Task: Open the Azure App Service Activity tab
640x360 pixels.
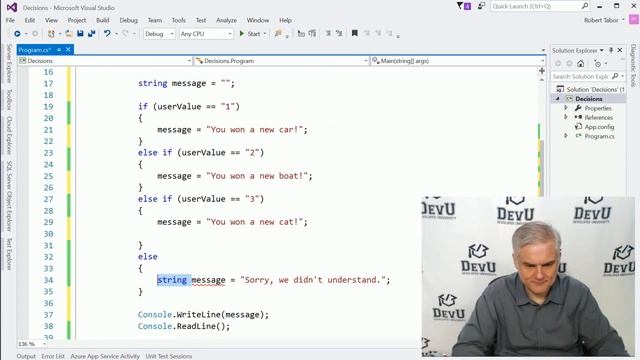Action: (105, 356)
